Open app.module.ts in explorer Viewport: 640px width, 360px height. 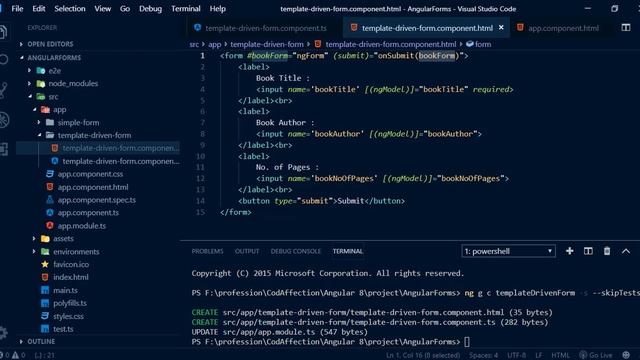(81, 226)
